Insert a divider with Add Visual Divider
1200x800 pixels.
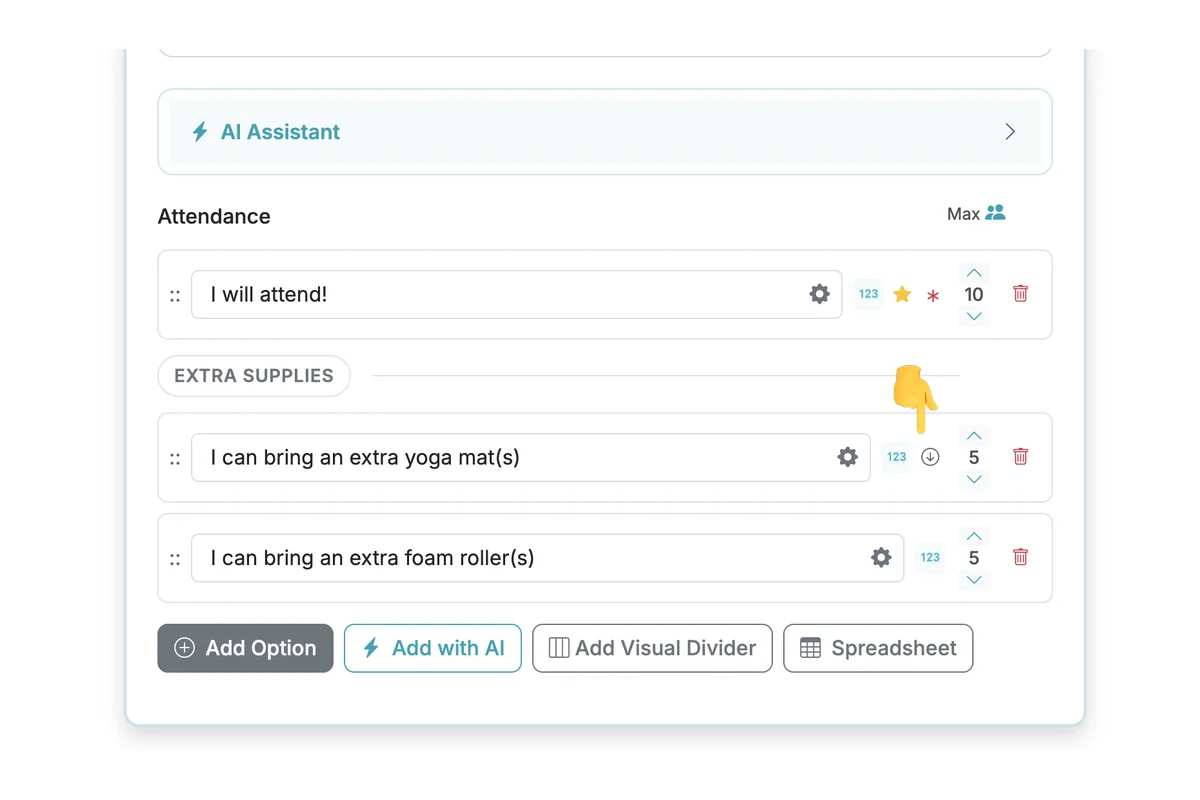pos(652,648)
